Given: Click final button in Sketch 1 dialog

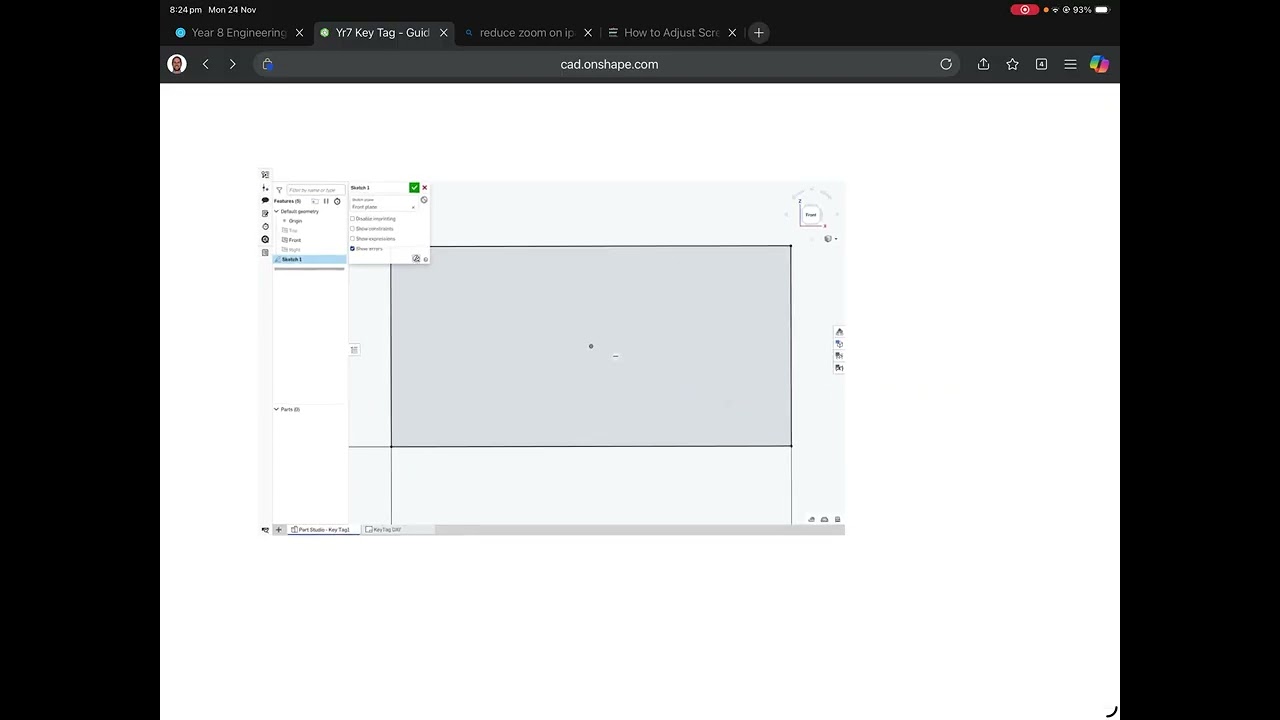Looking at the screenshot, I should (x=416, y=259).
